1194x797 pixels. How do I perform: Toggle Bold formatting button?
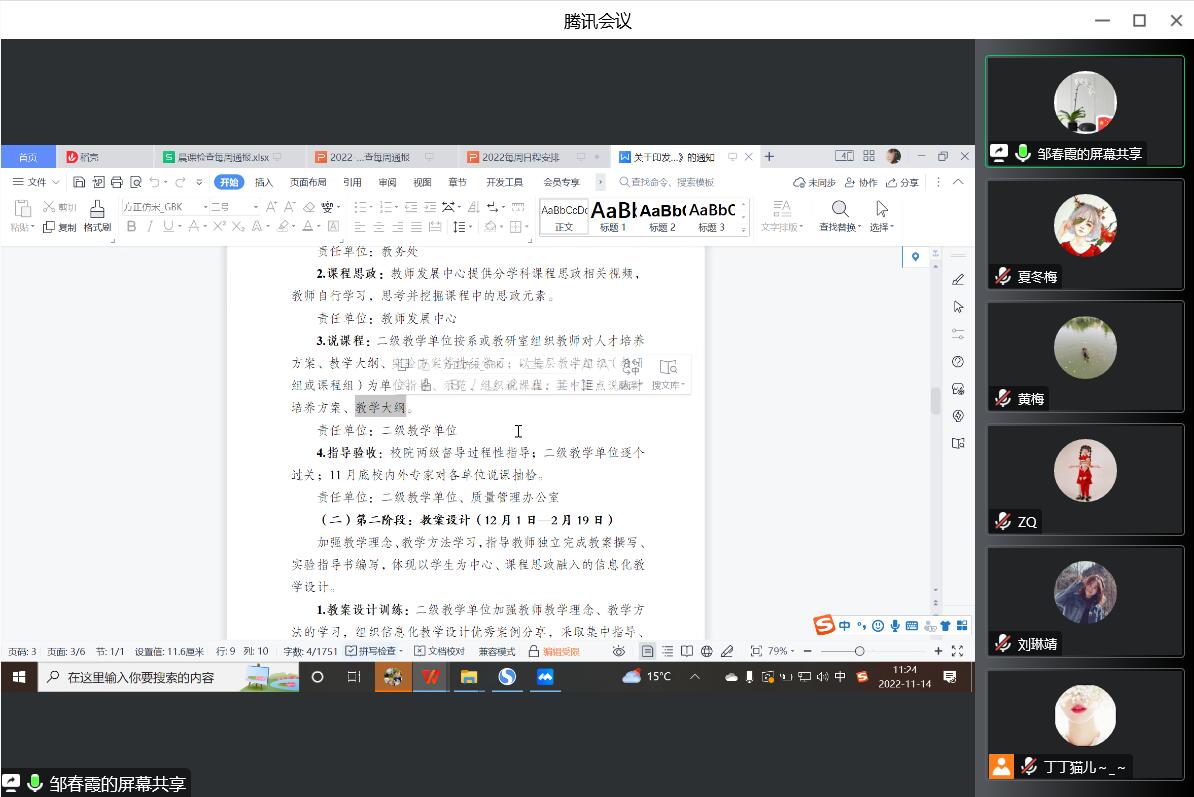[131, 227]
